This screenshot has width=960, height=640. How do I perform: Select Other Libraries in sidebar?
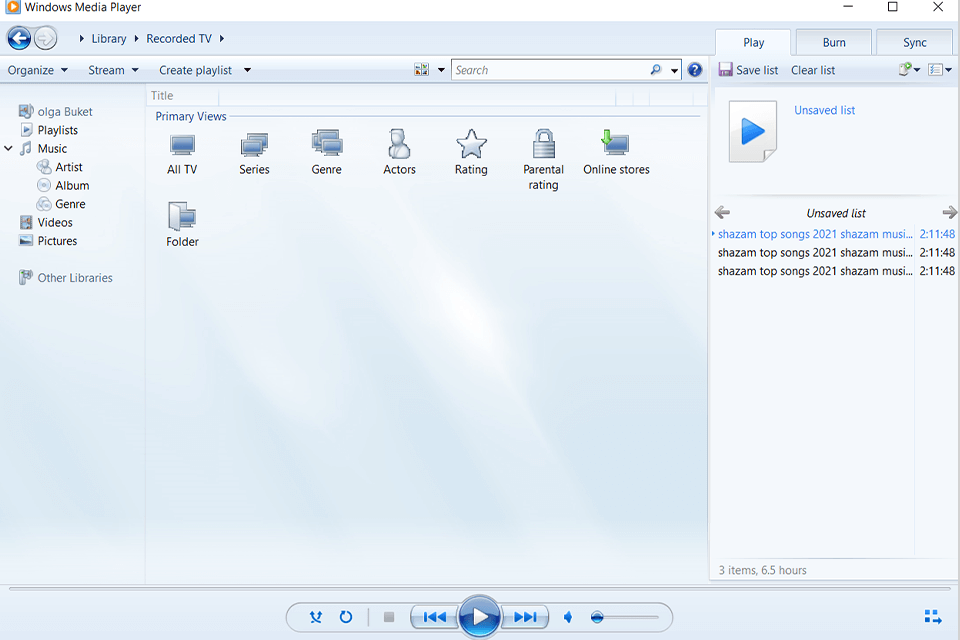pos(66,277)
